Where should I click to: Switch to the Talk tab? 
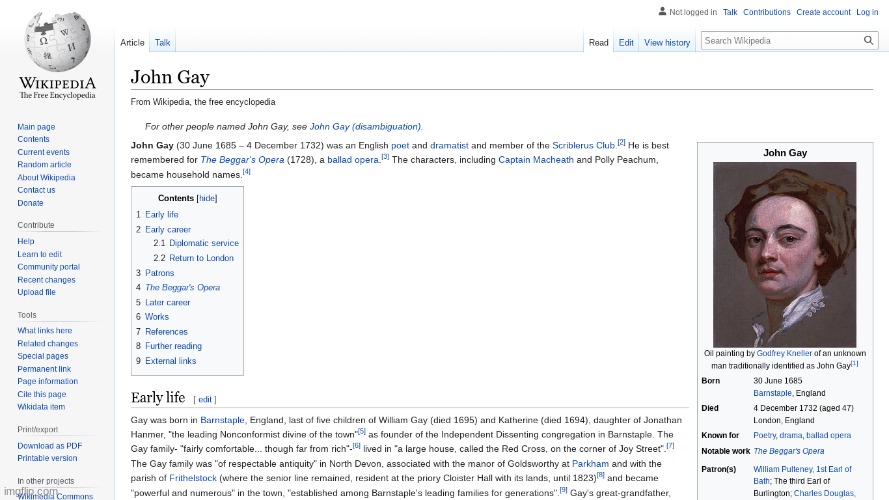[163, 43]
